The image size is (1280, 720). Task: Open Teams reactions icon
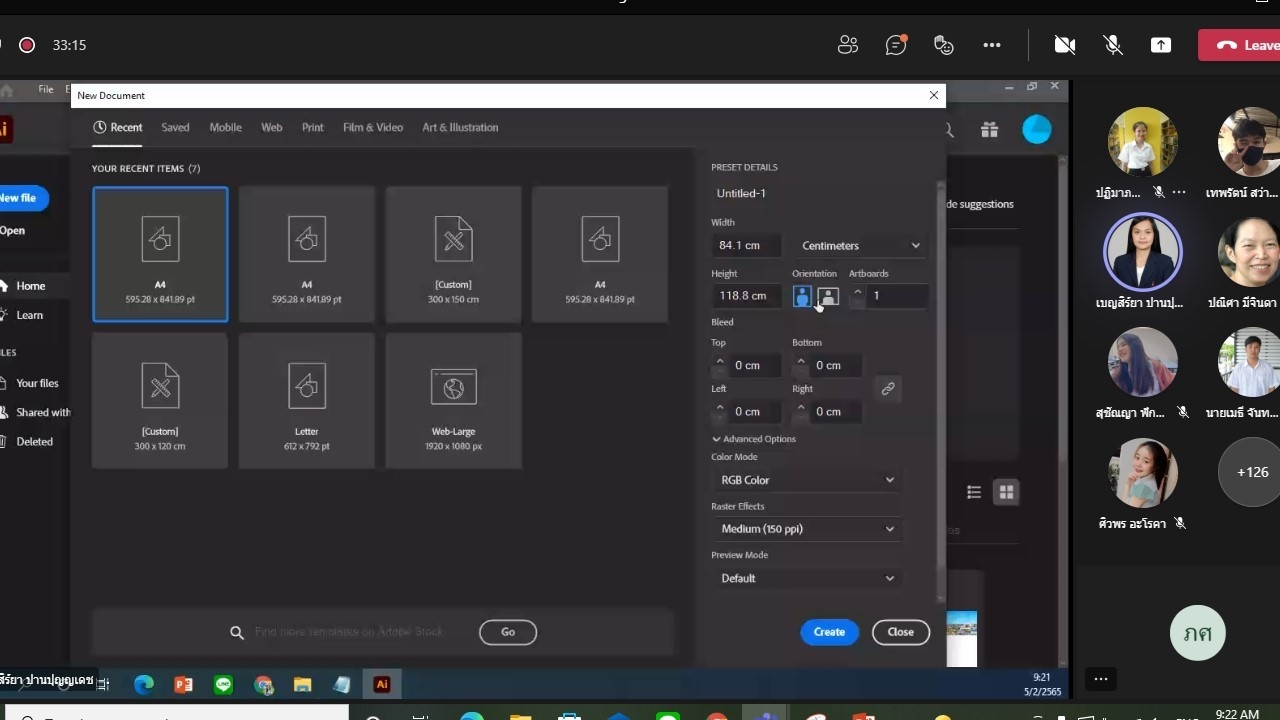(x=943, y=45)
